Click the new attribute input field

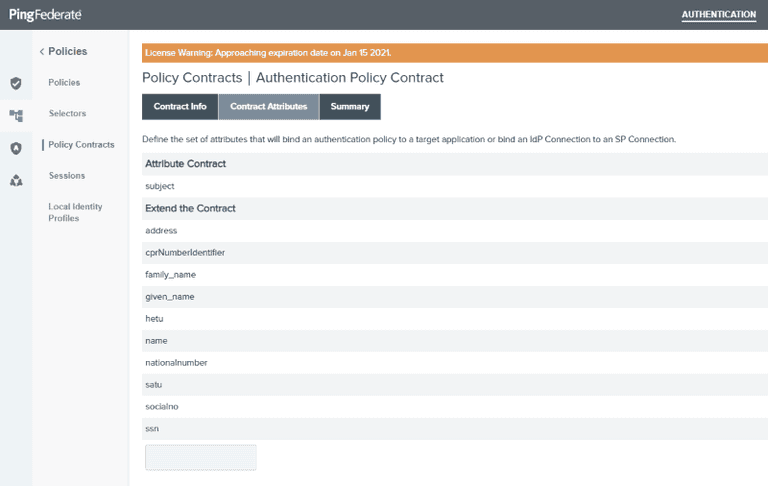coord(201,457)
